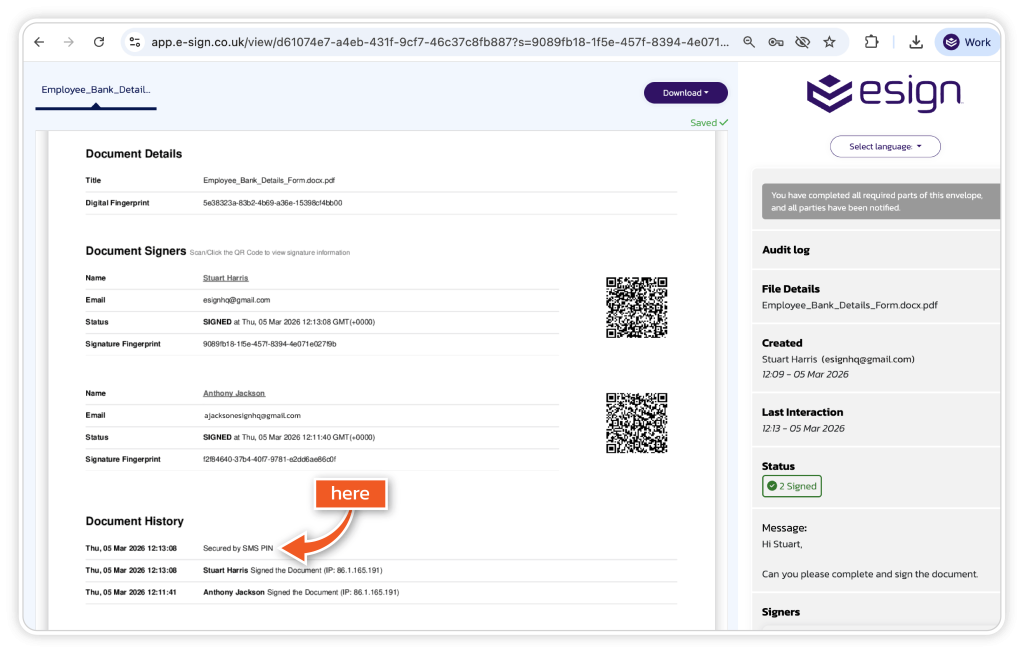Reload the page with the refresh icon
Image resolution: width=1024 pixels, height=654 pixels.
click(x=99, y=42)
